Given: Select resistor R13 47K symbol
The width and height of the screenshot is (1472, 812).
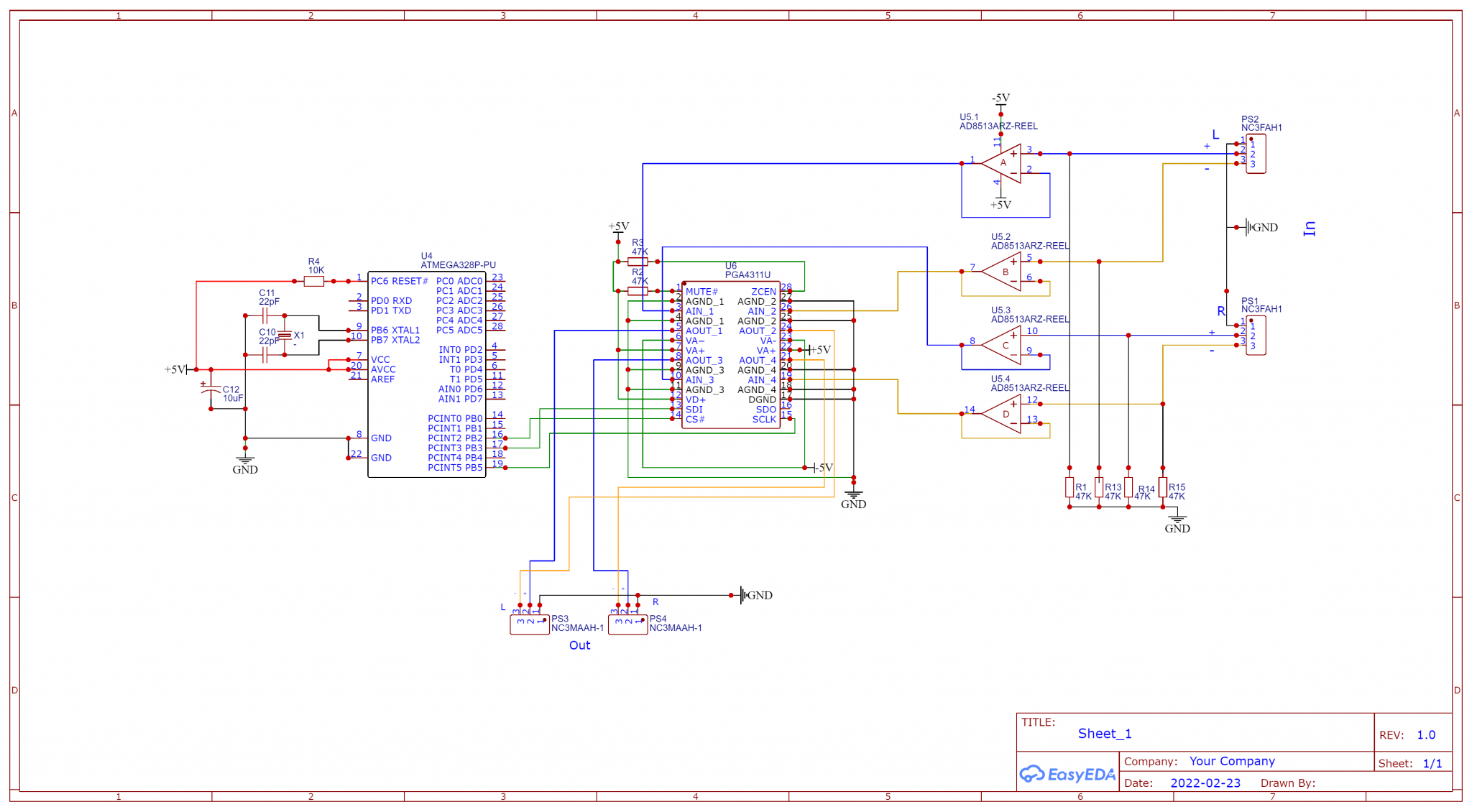Looking at the screenshot, I should pyautogui.click(x=1099, y=487).
